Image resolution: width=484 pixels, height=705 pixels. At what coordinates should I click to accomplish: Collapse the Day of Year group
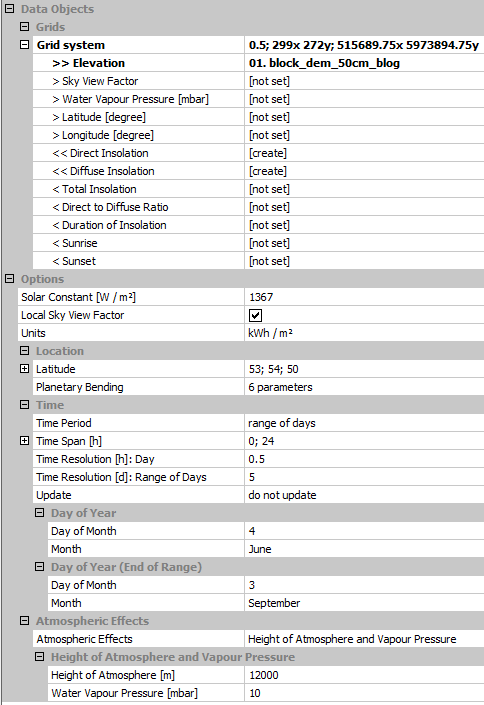[40, 512]
